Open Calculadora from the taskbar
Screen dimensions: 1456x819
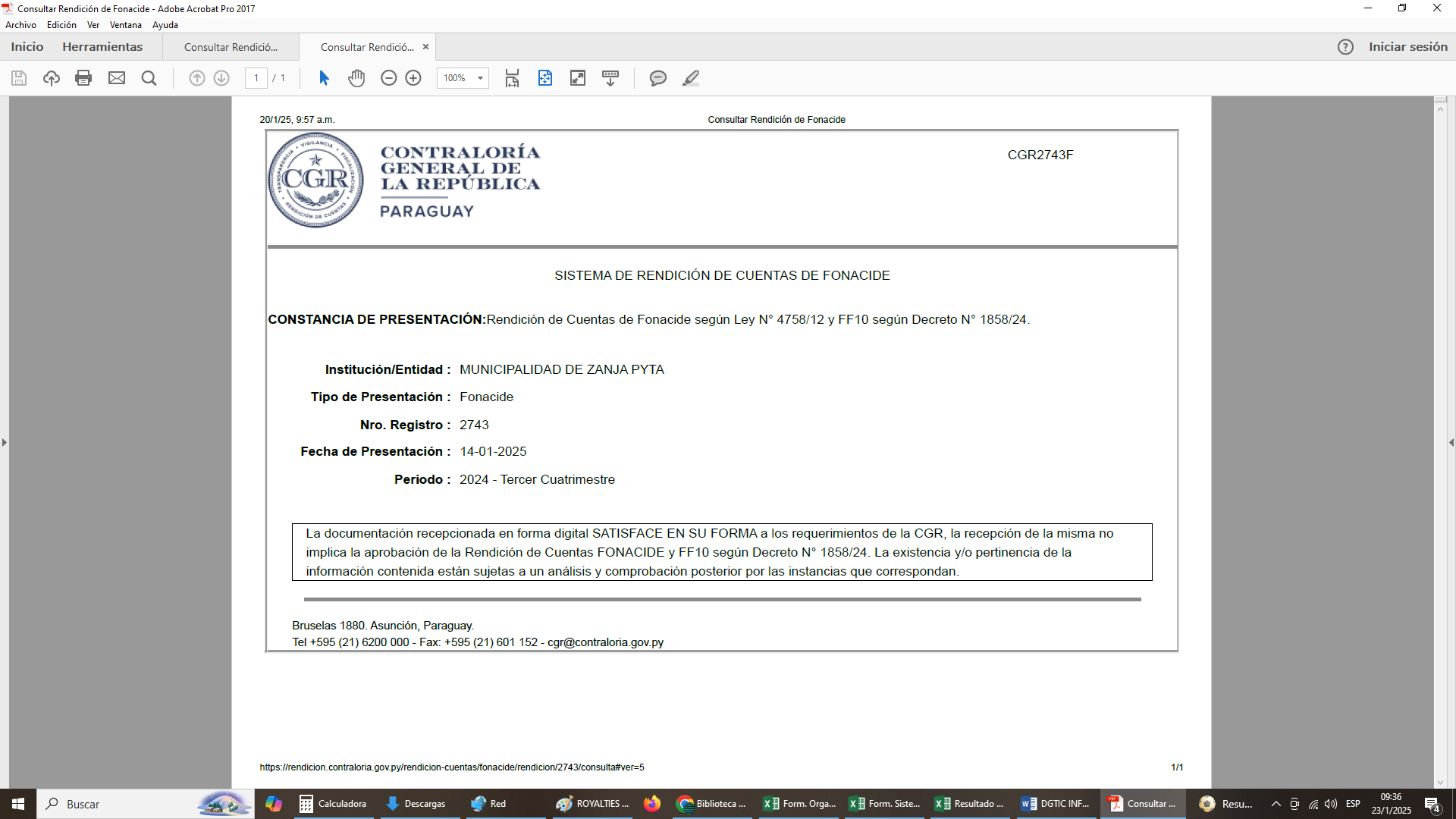pyautogui.click(x=333, y=804)
